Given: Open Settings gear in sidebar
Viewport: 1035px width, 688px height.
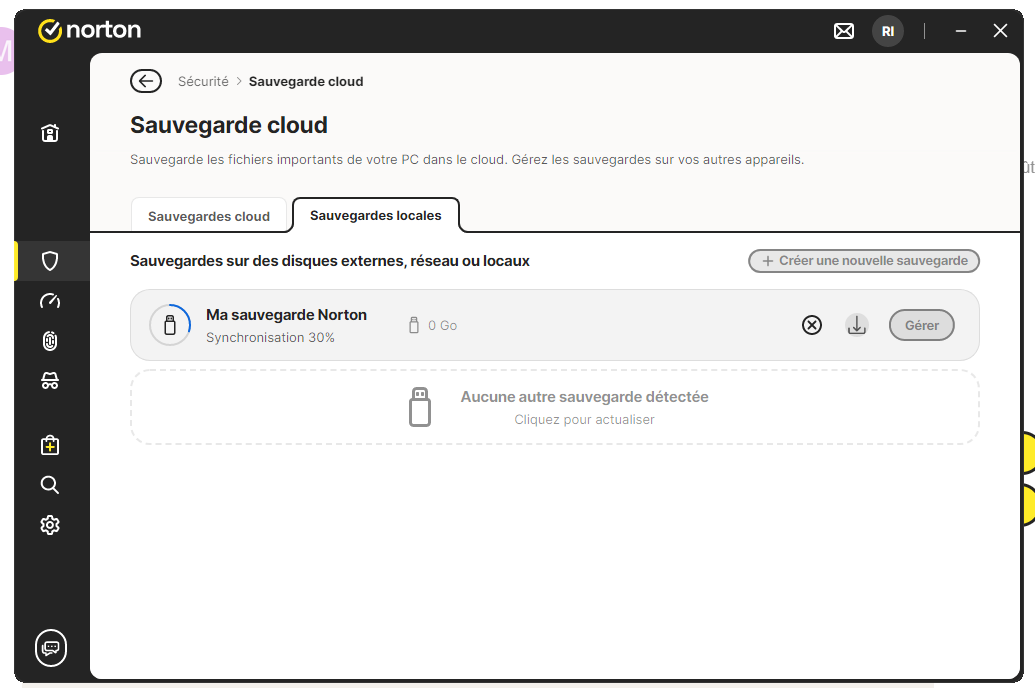Looking at the screenshot, I should click(x=50, y=525).
